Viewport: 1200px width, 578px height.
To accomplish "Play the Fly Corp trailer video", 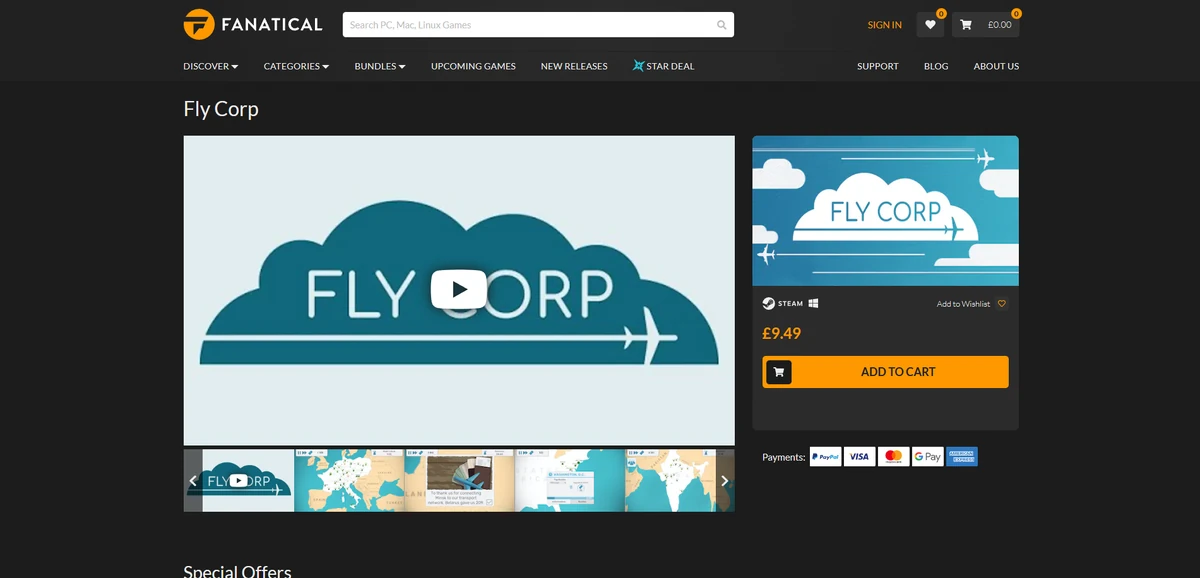I will pyautogui.click(x=458, y=289).
